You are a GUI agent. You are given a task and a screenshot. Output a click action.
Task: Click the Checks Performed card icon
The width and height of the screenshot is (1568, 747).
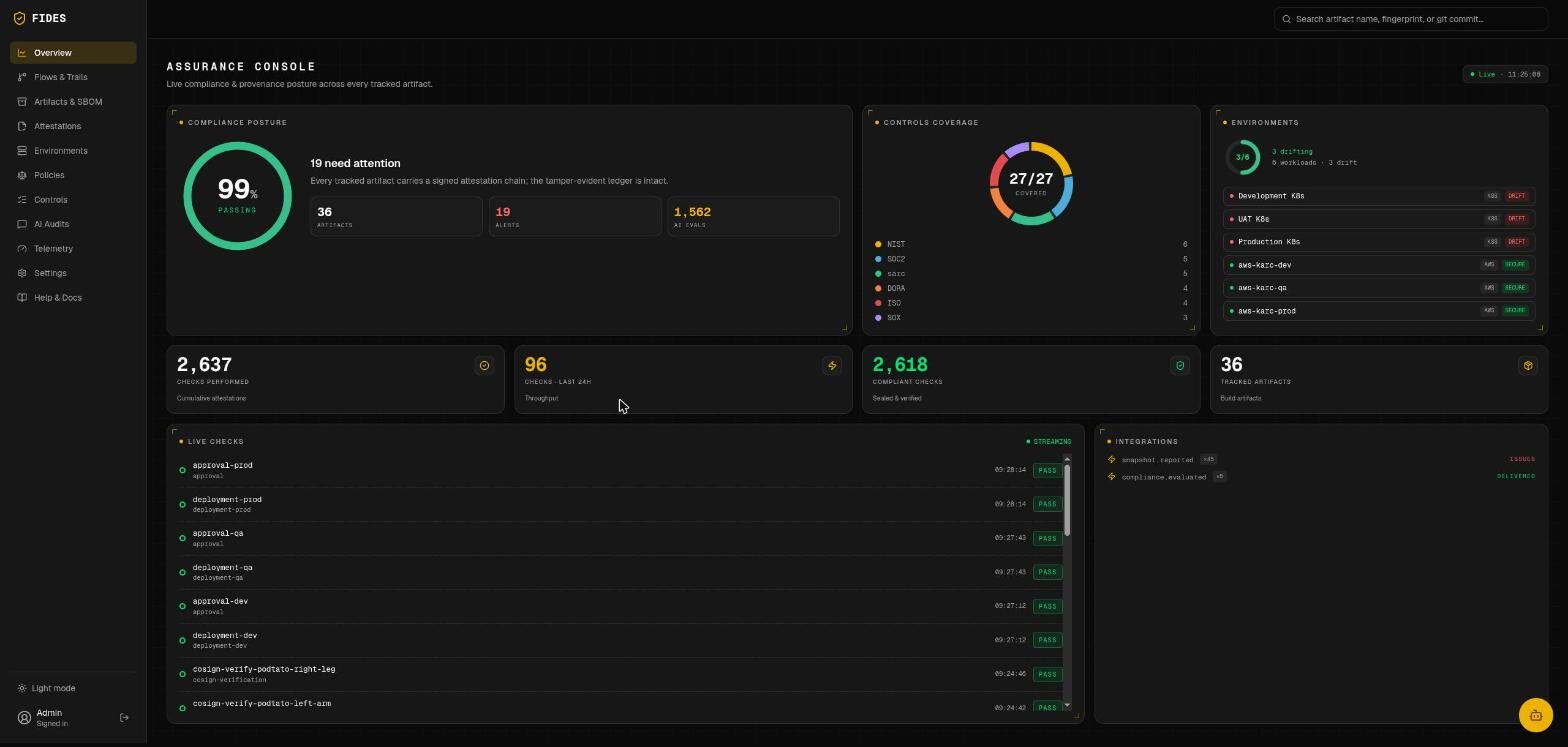pyautogui.click(x=484, y=366)
